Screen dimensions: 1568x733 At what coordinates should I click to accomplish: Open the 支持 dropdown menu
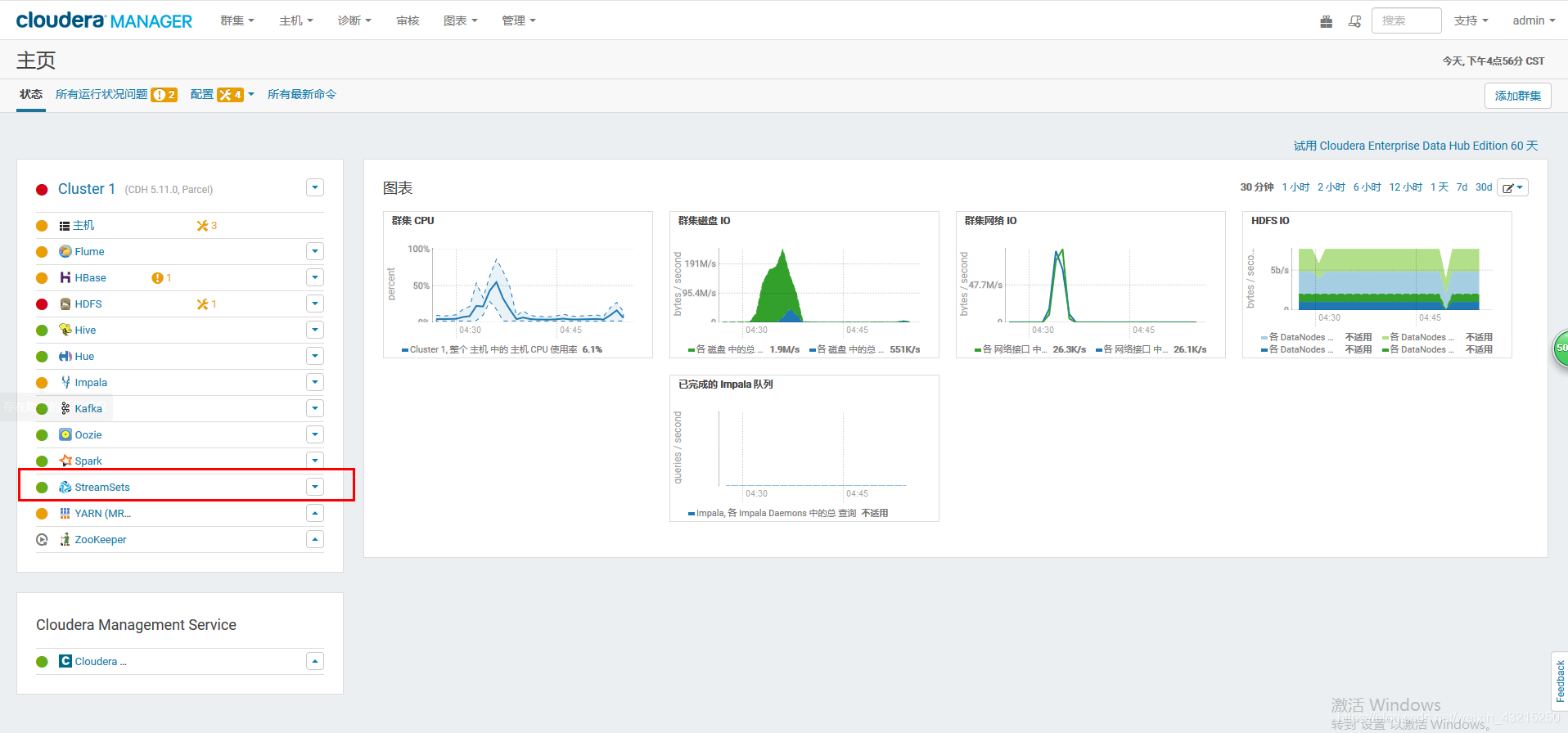[1471, 20]
